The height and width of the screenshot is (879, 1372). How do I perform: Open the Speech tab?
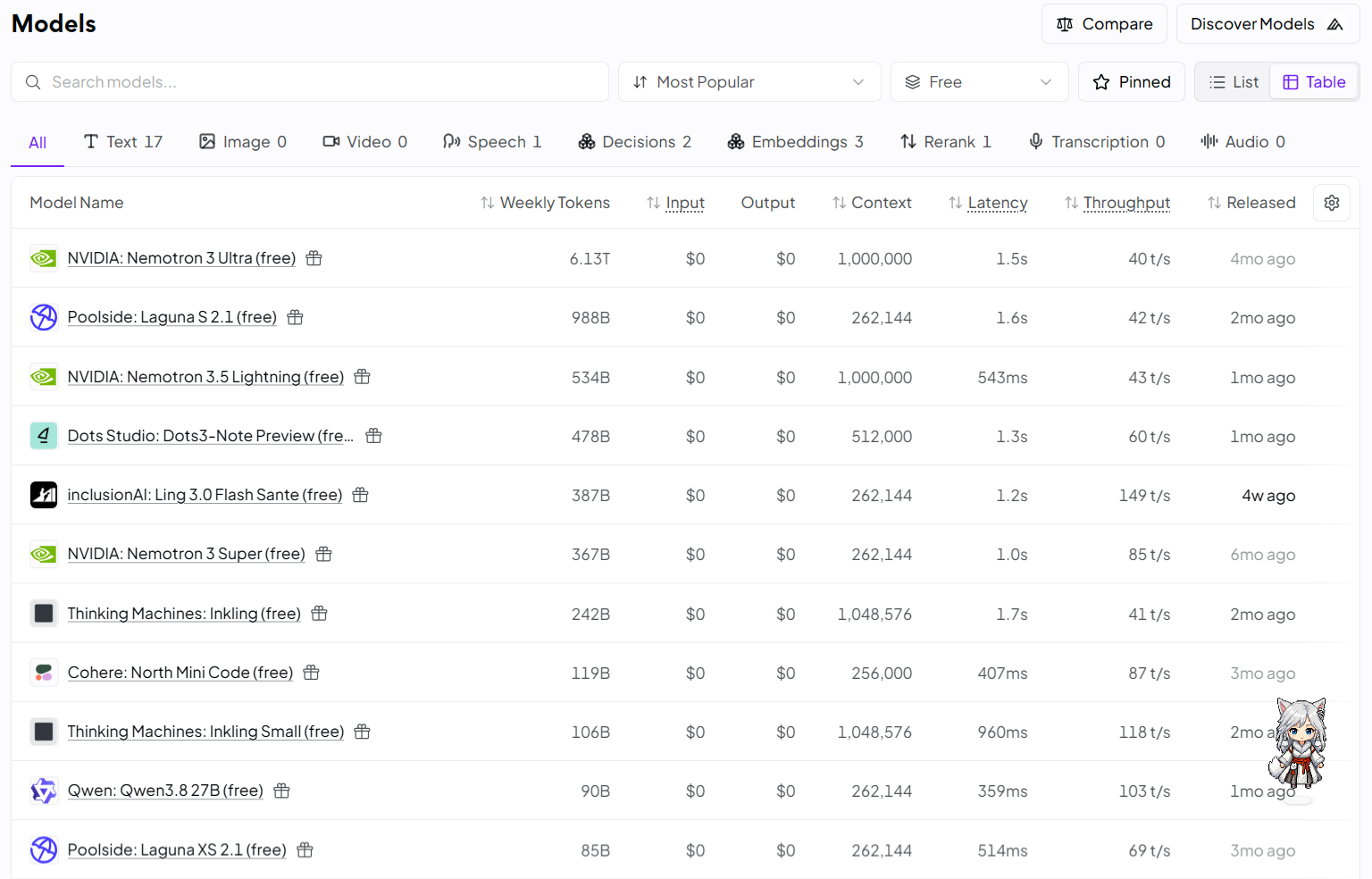(x=492, y=142)
